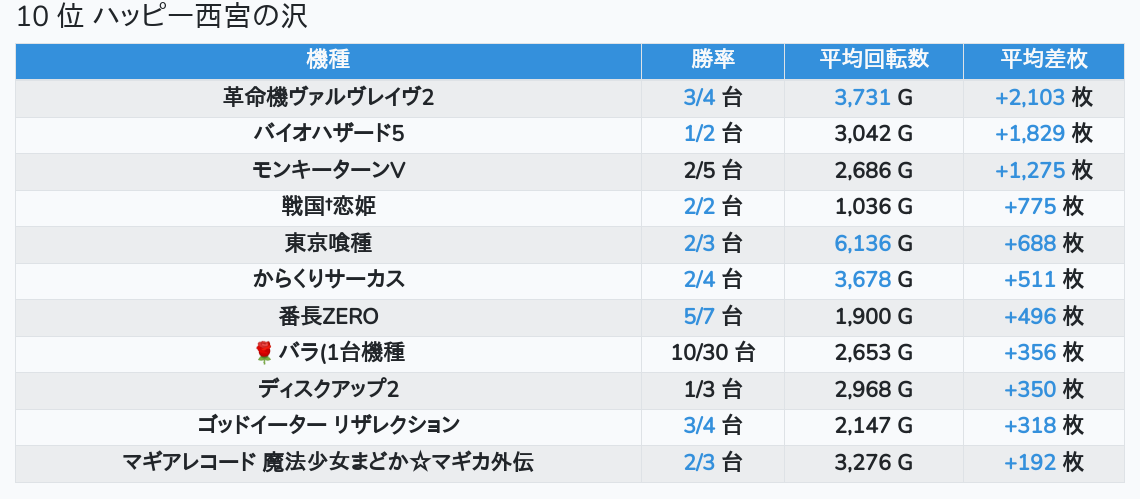This screenshot has height=499, width=1140.
Task: Select the バイオハザード5 machine name
Action: click(x=328, y=134)
